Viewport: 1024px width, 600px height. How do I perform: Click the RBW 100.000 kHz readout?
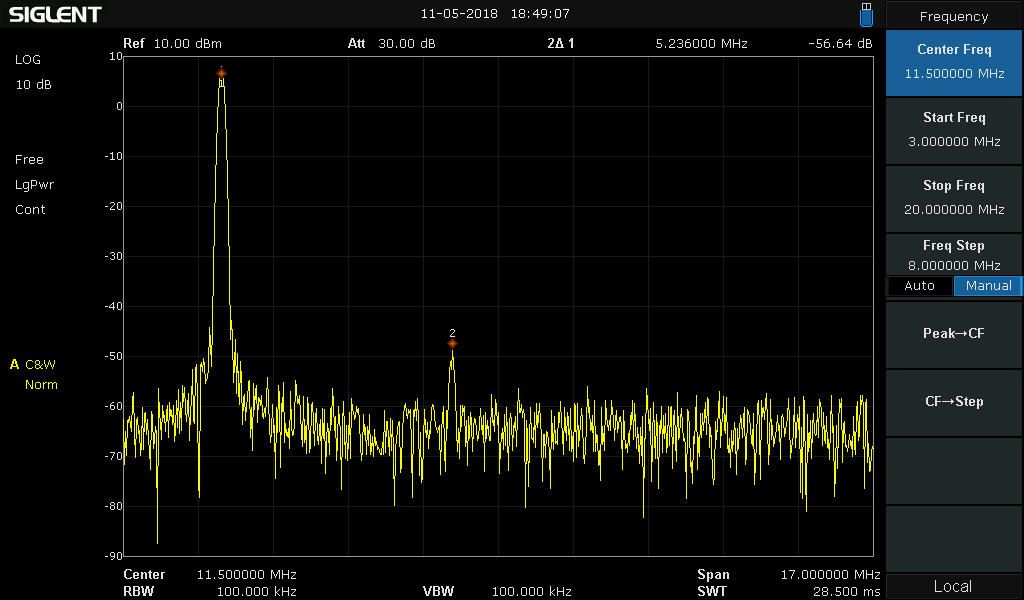[x=210, y=592]
